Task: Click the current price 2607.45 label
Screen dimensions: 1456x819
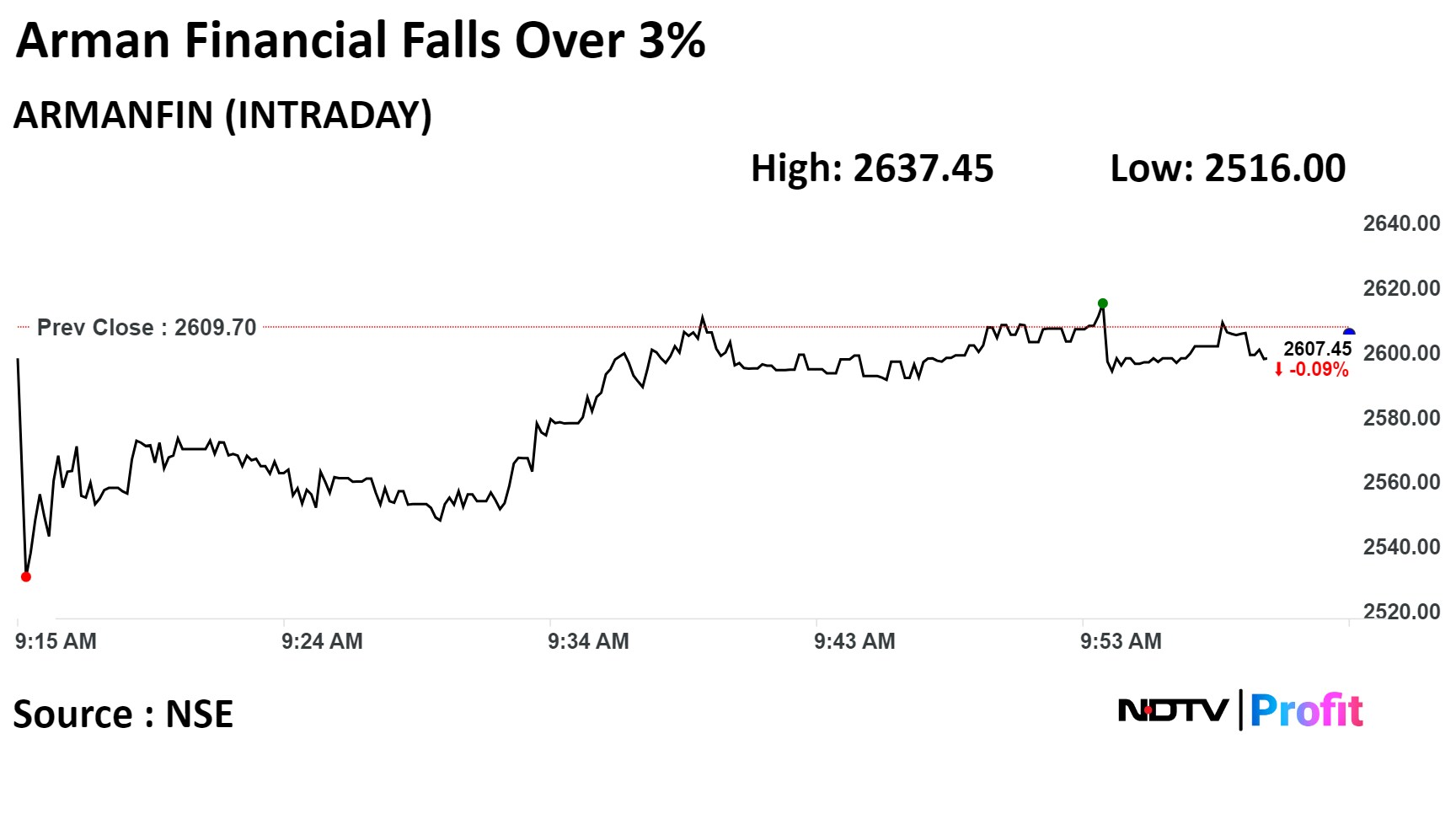Action: (x=1317, y=349)
